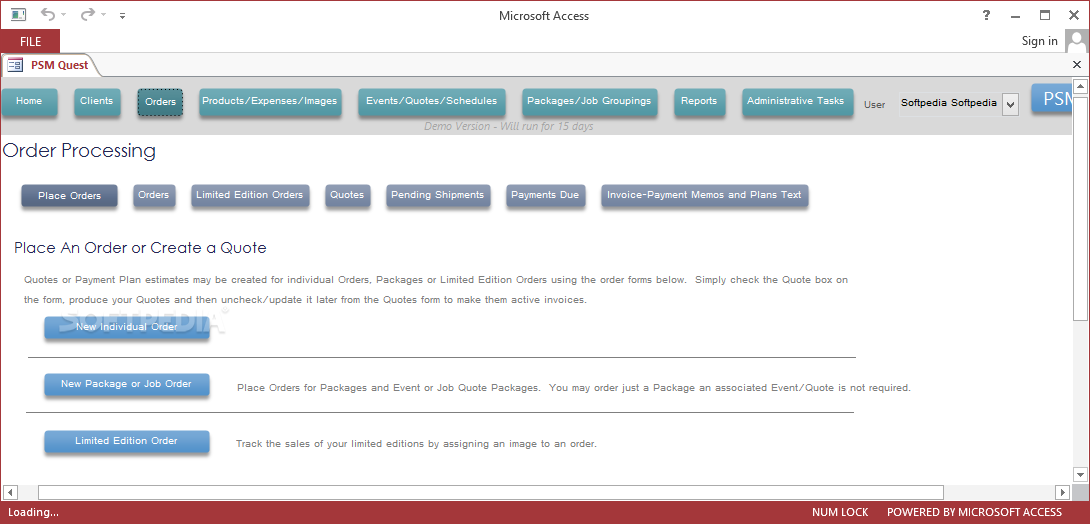
Task: Open the Reports section
Action: click(x=699, y=101)
